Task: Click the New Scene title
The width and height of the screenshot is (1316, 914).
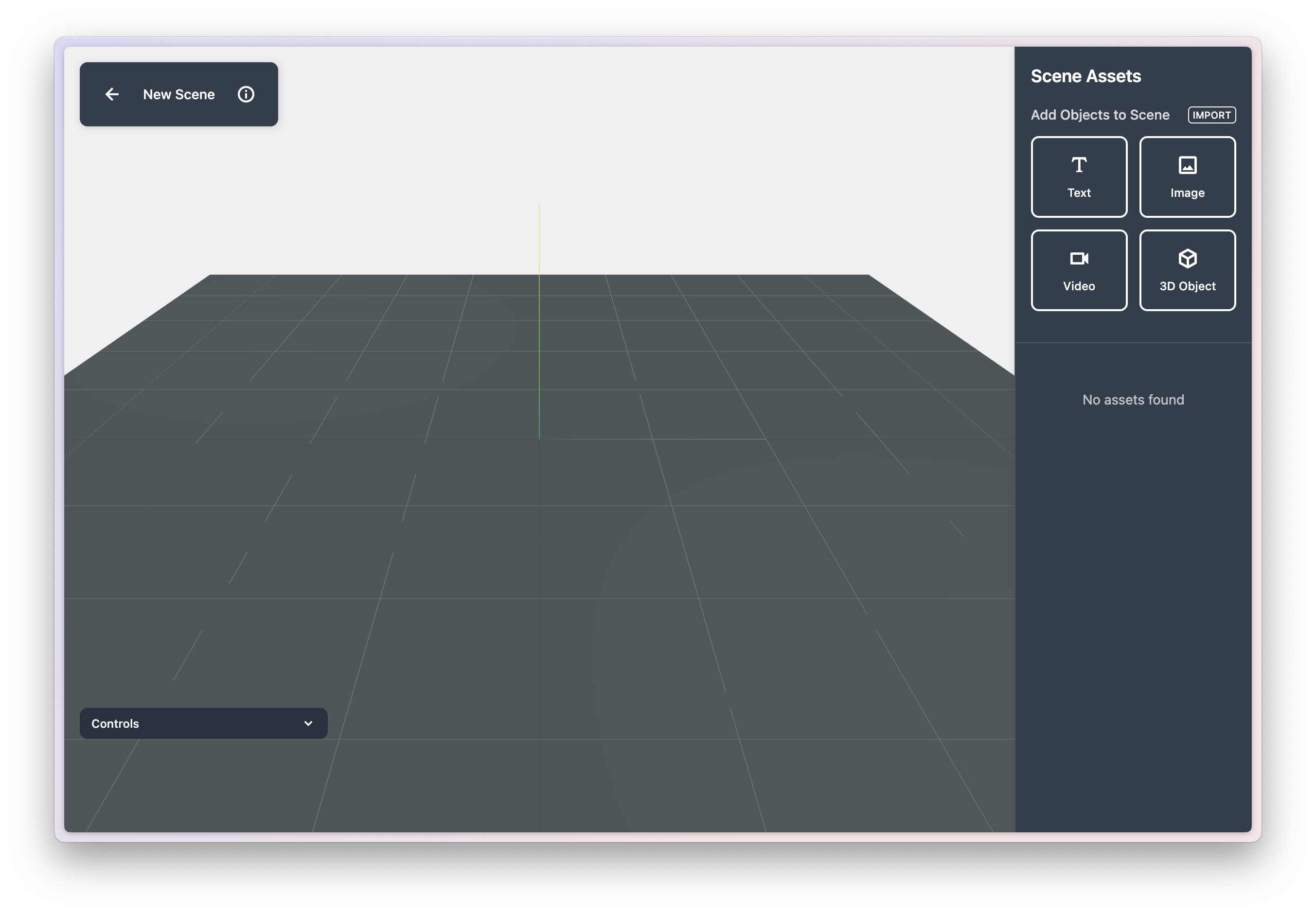Action: tap(179, 94)
